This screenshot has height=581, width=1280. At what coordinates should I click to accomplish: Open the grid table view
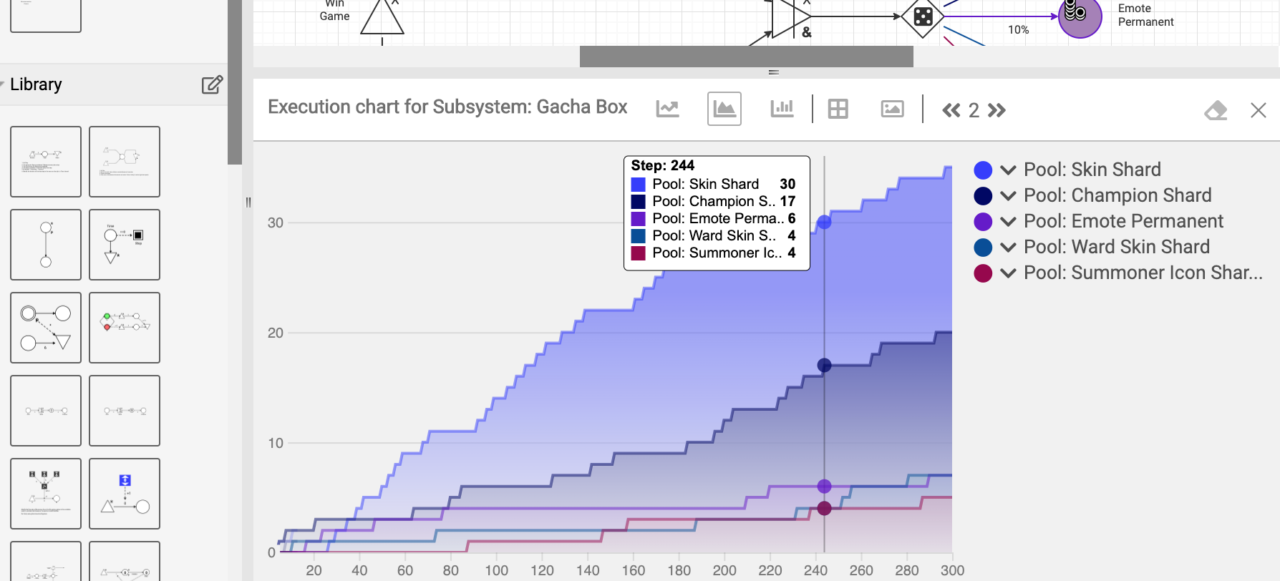pos(838,109)
